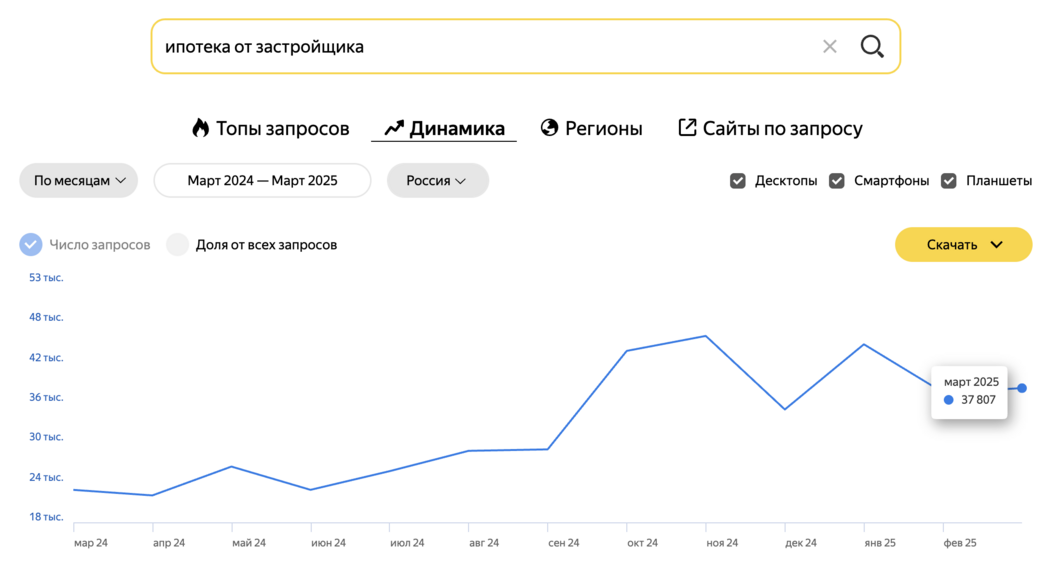This screenshot has height=573, width=1050.
Task: Open the По месяцам grouping dropdown
Action: 78,181
